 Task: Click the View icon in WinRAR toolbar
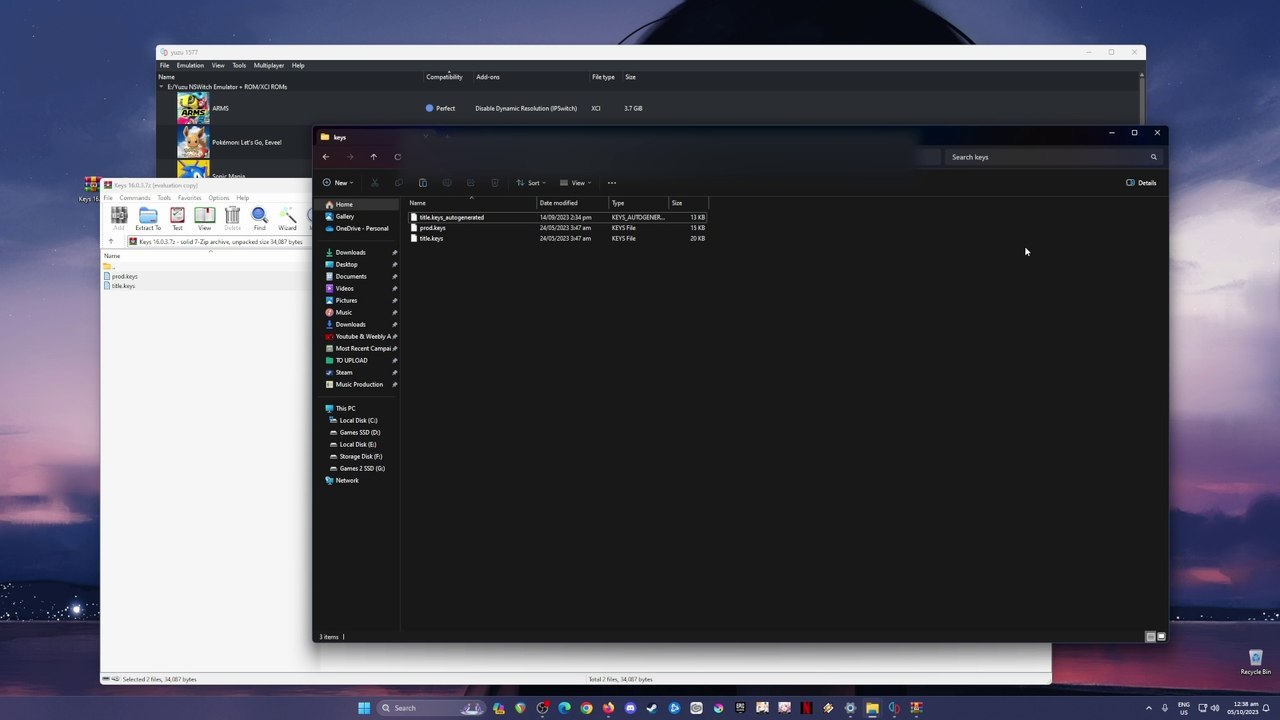coord(204,219)
